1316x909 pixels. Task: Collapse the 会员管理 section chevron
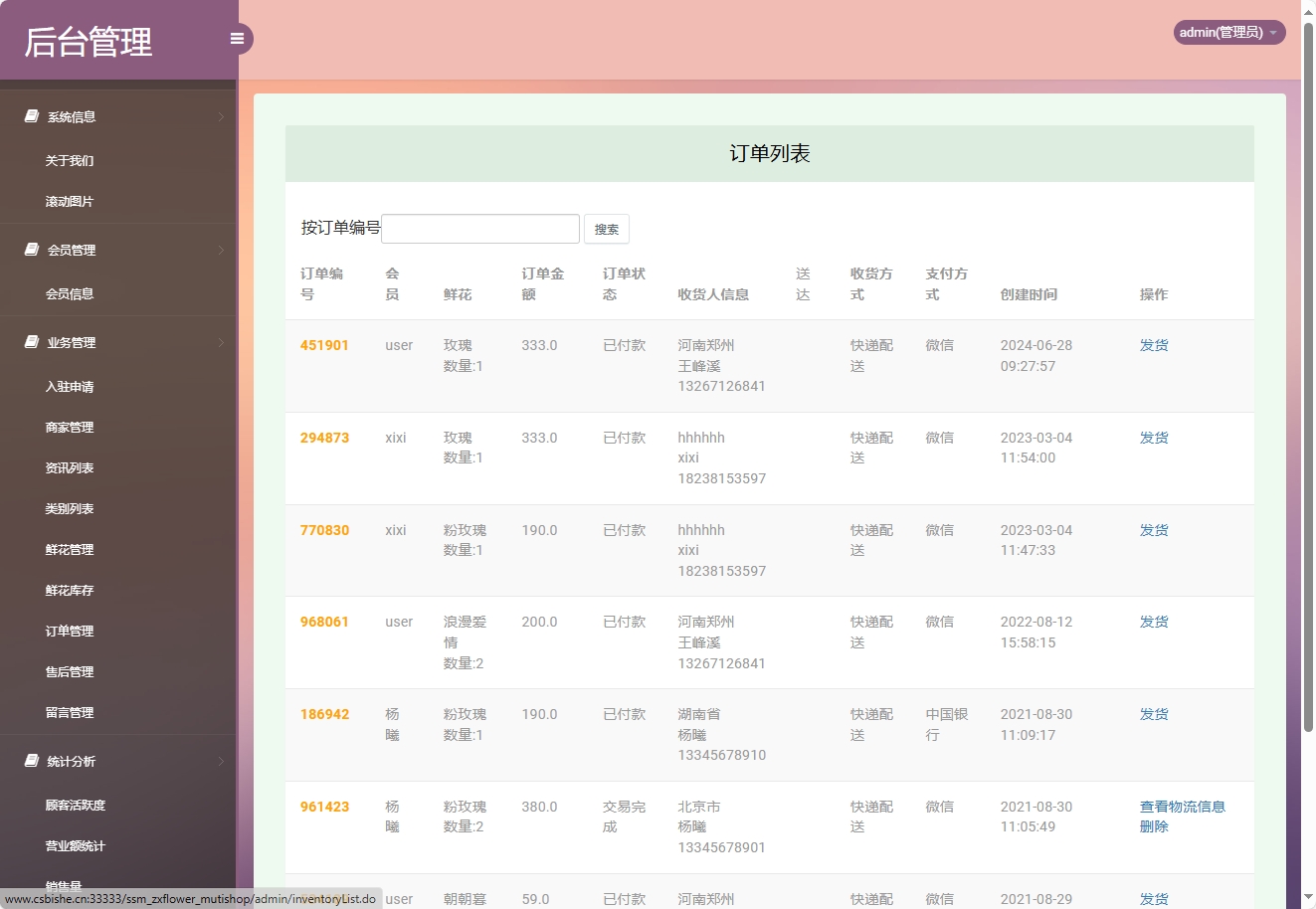221,251
